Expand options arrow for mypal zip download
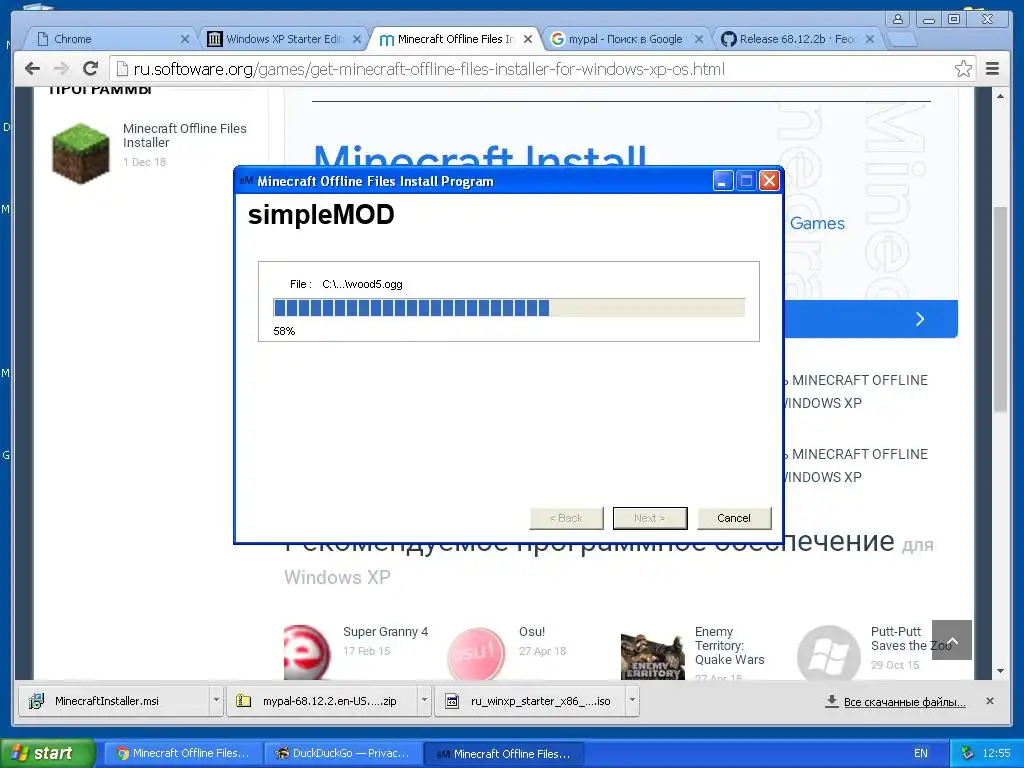1024x768 pixels. (424, 701)
